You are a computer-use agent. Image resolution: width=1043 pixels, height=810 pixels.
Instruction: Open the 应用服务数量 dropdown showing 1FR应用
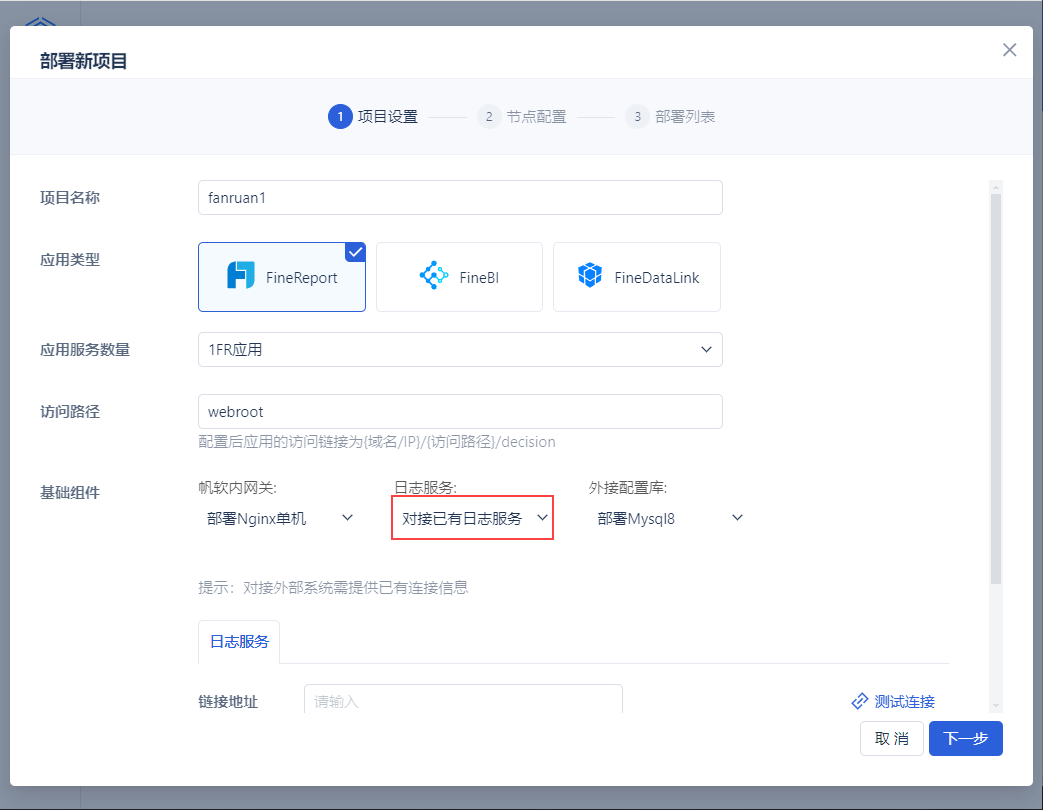pyautogui.click(x=460, y=349)
